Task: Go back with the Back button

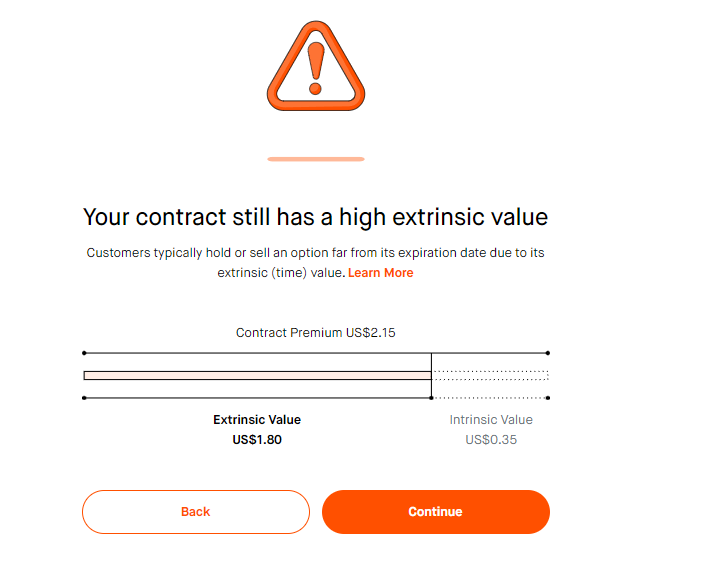Action: click(x=196, y=512)
